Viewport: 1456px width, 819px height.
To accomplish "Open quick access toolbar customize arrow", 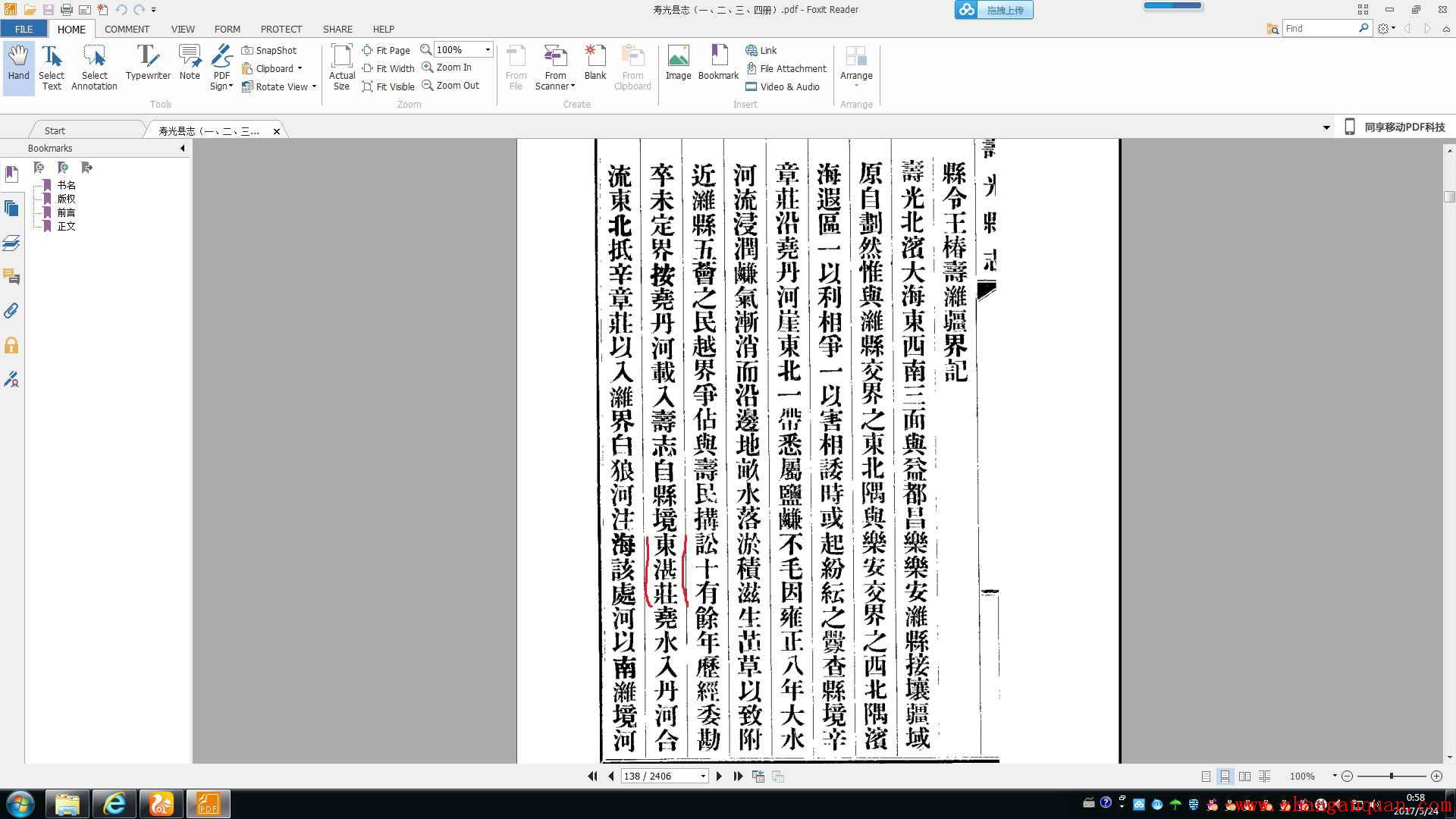I will [154, 10].
